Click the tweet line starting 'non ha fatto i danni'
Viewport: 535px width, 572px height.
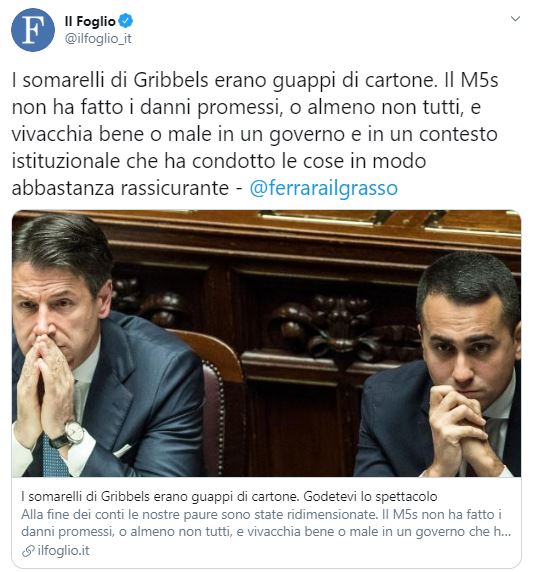point(246,108)
